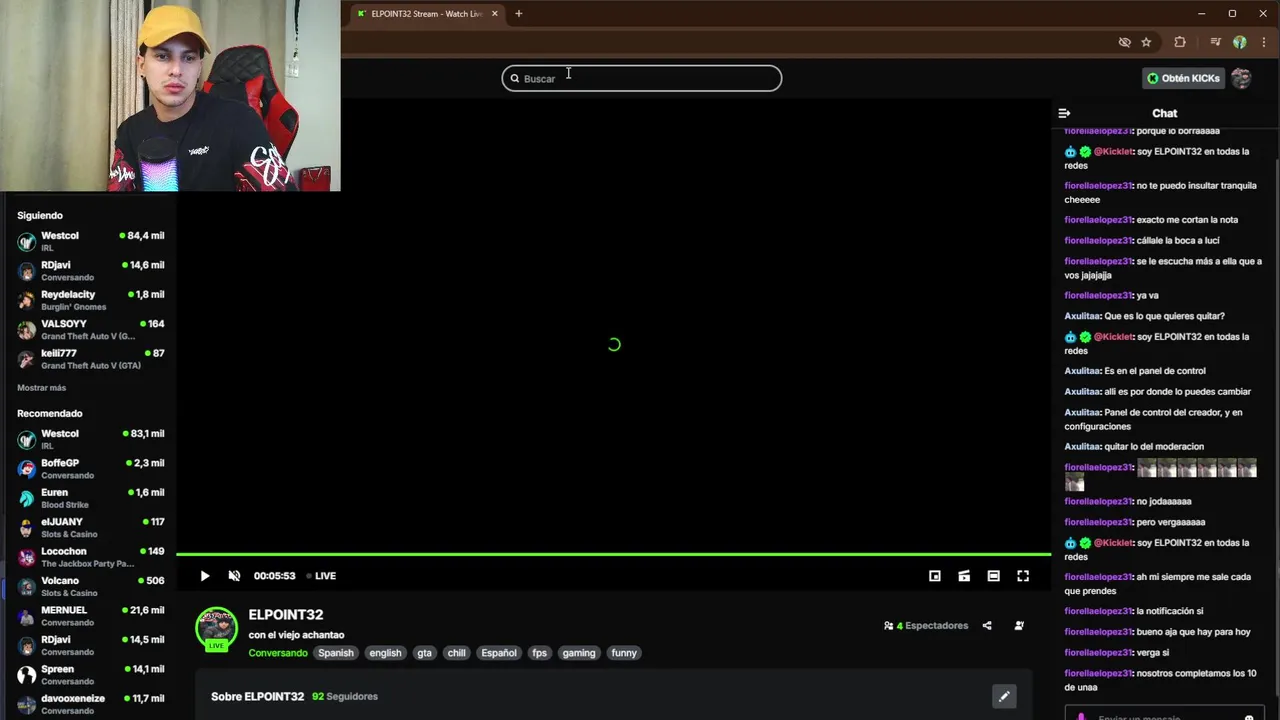Screen dimensions: 1280x720
Task: Close the ELPOINT32 Stream browser tab
Action: pos(494,14)
